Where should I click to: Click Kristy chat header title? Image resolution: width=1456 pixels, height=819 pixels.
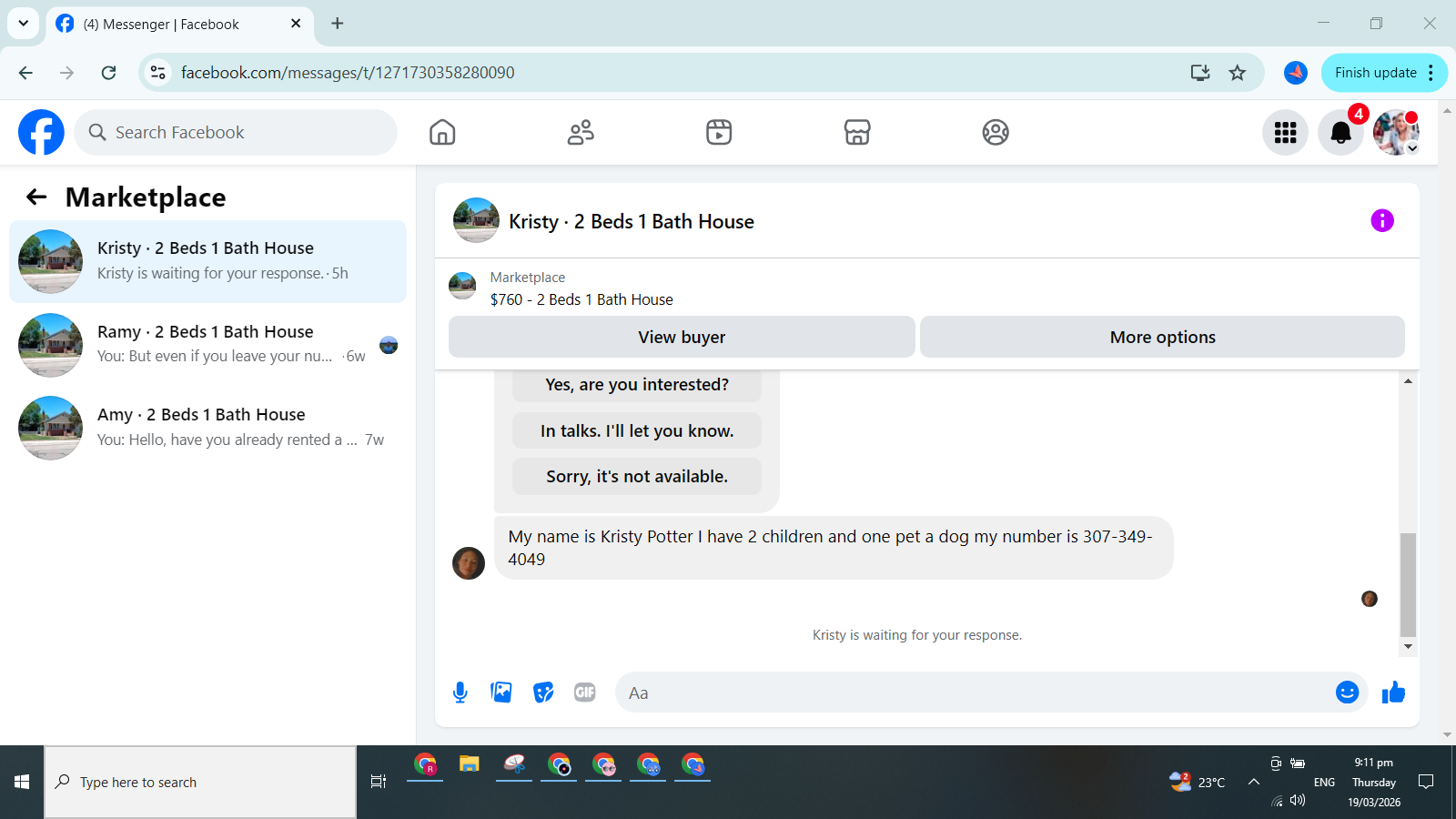631,221
